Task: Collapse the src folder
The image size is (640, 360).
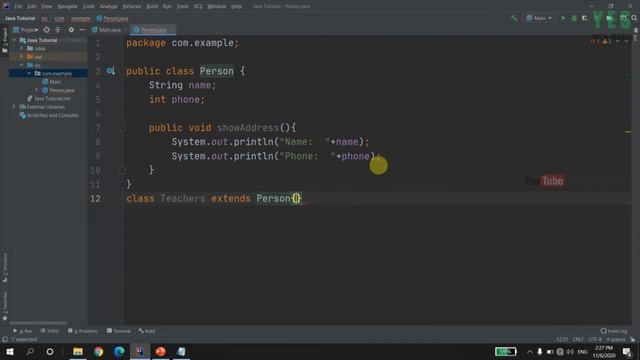Action: click(x=22, y=65)
